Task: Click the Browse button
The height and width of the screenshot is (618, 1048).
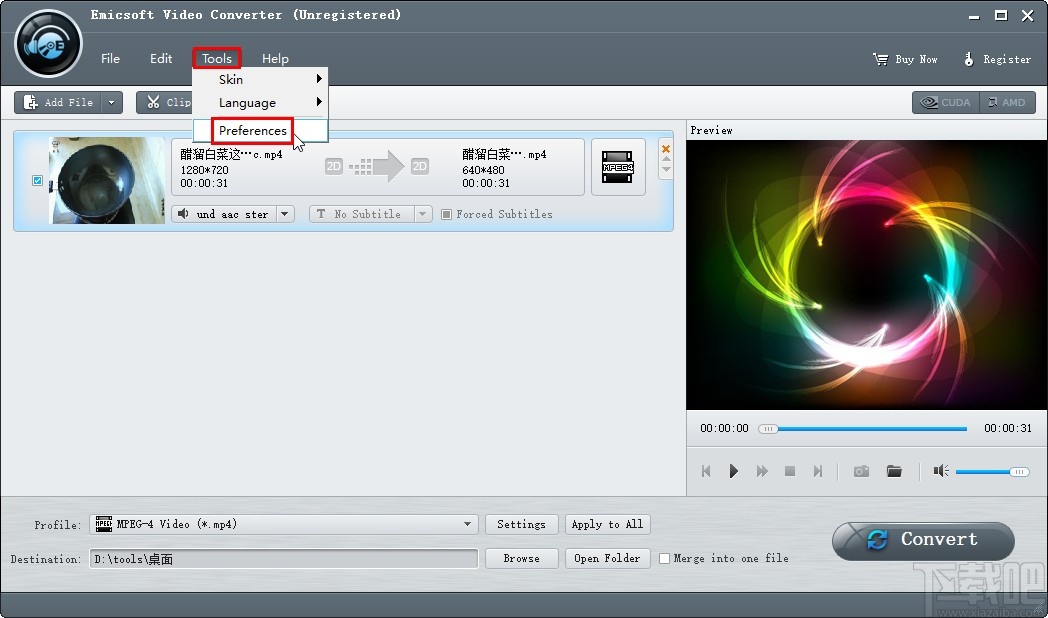Action: [x=521, y=559]
